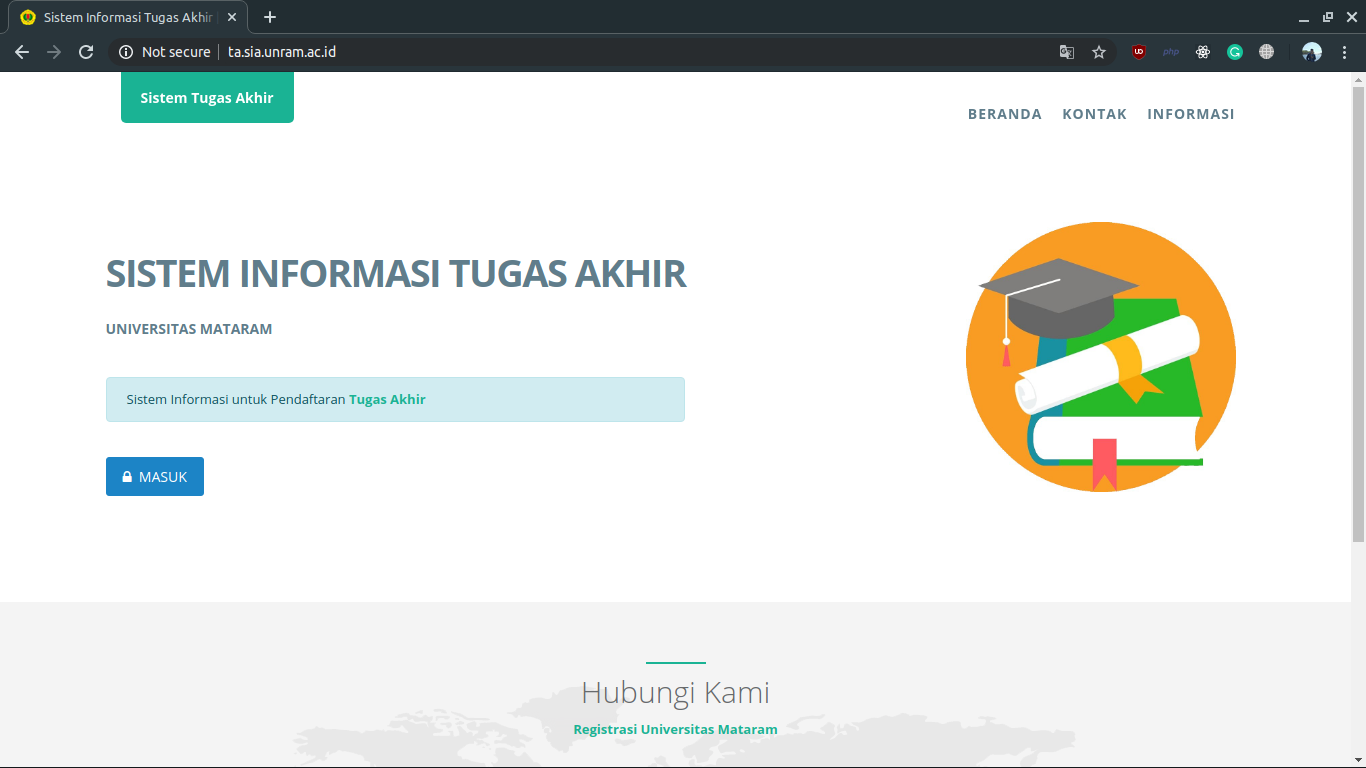Minimize the Chrome window
The width and height of the screenshot is (1366, 768).
click(x=1304, y=17)
